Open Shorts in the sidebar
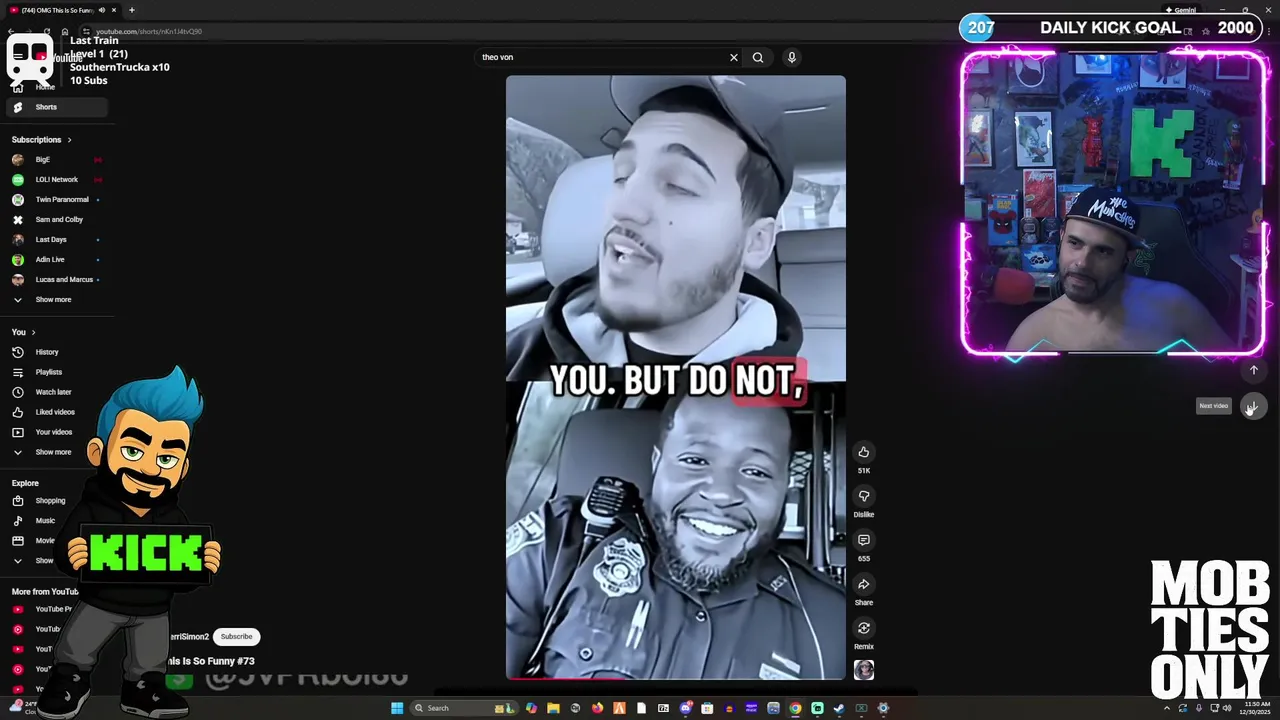Image resolution: width=1280 pixels, height=720 pixels. click(x=57, y=107)
